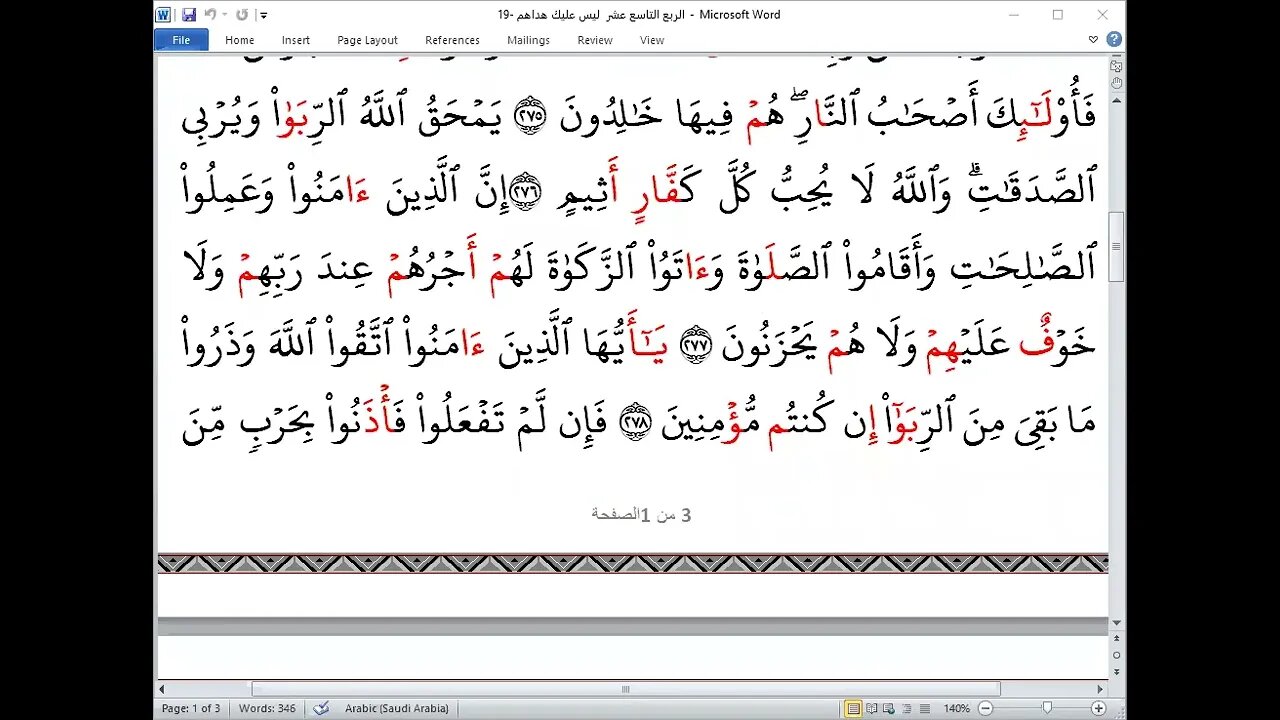Expand Customize Quick Access Toolbar menu
The height and width of the screenshot is (720, 1280).
click(x=263, y=15)
